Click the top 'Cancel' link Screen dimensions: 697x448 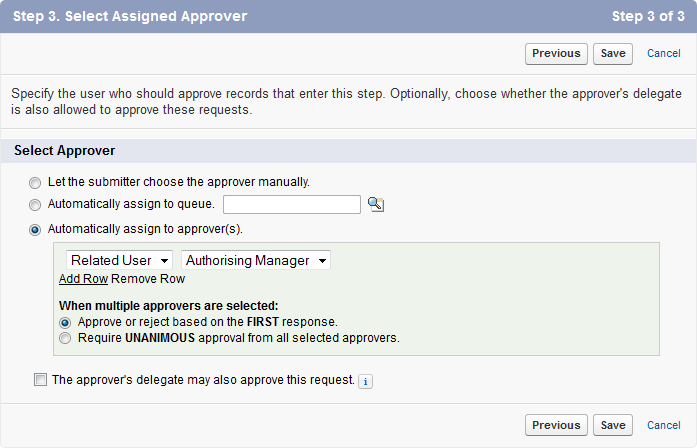(664, 53)
